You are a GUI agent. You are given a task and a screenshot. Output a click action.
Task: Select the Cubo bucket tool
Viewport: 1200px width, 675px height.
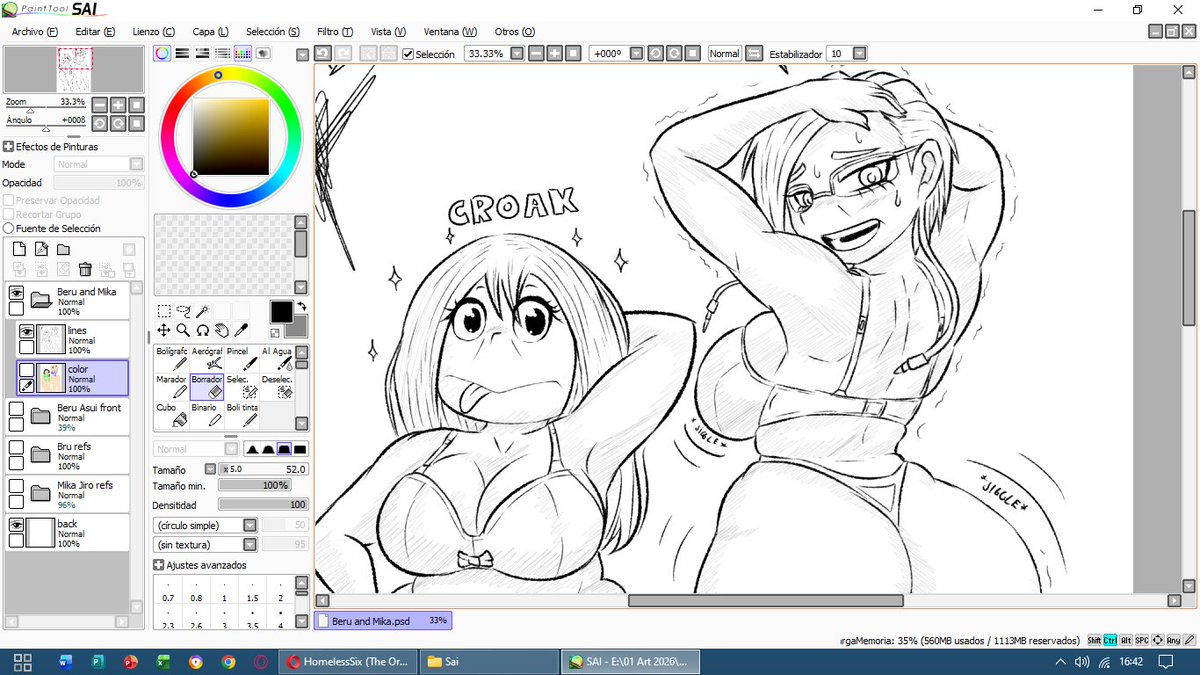pos(172,414)
